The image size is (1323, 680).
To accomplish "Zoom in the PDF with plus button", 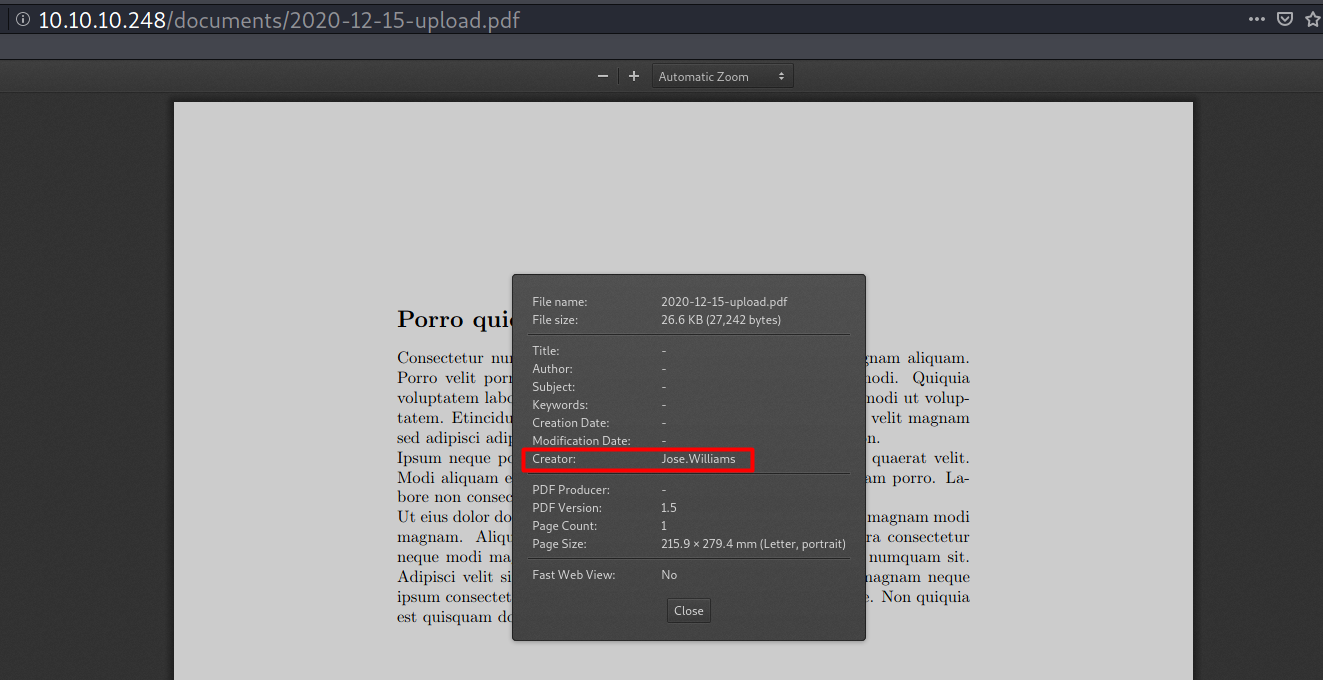I will click(x=633, y=76).
